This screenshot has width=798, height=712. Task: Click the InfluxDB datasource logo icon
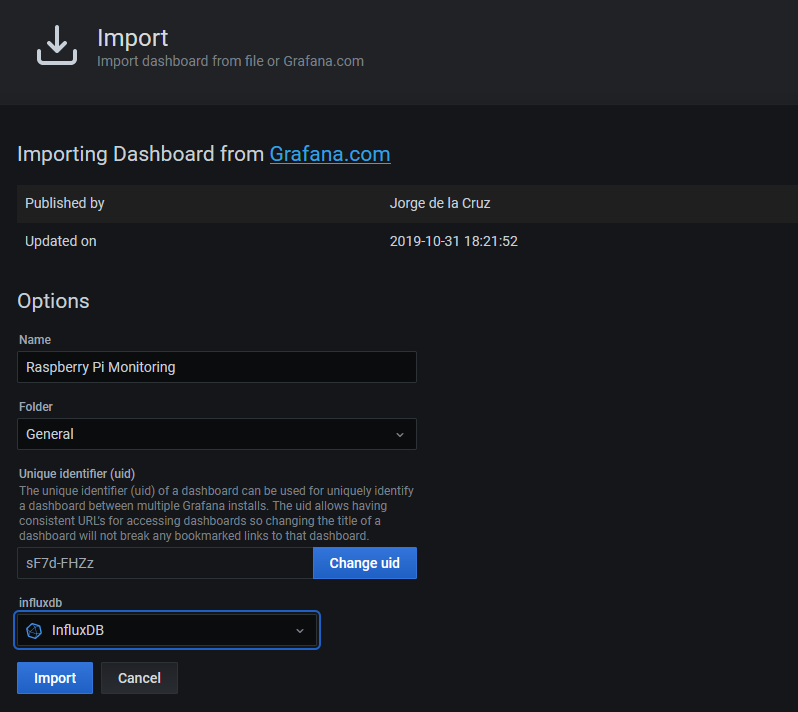coord(34,631)
